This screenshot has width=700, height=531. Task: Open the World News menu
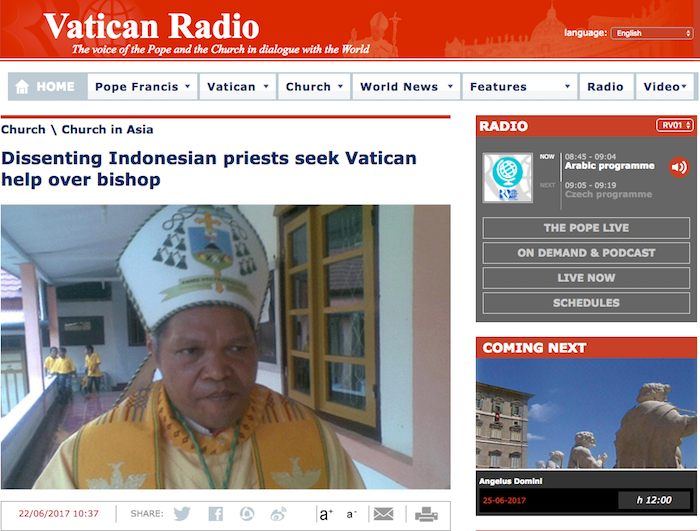[x=406, y=87]
